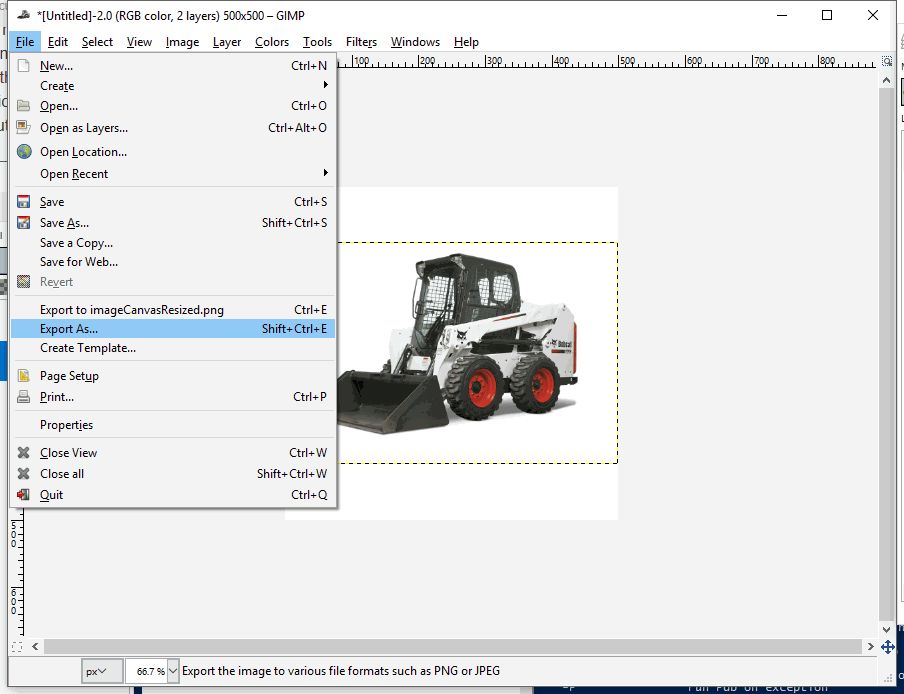904x694 pixels.
Task: Choose Print menu entry
Action: 172,397
